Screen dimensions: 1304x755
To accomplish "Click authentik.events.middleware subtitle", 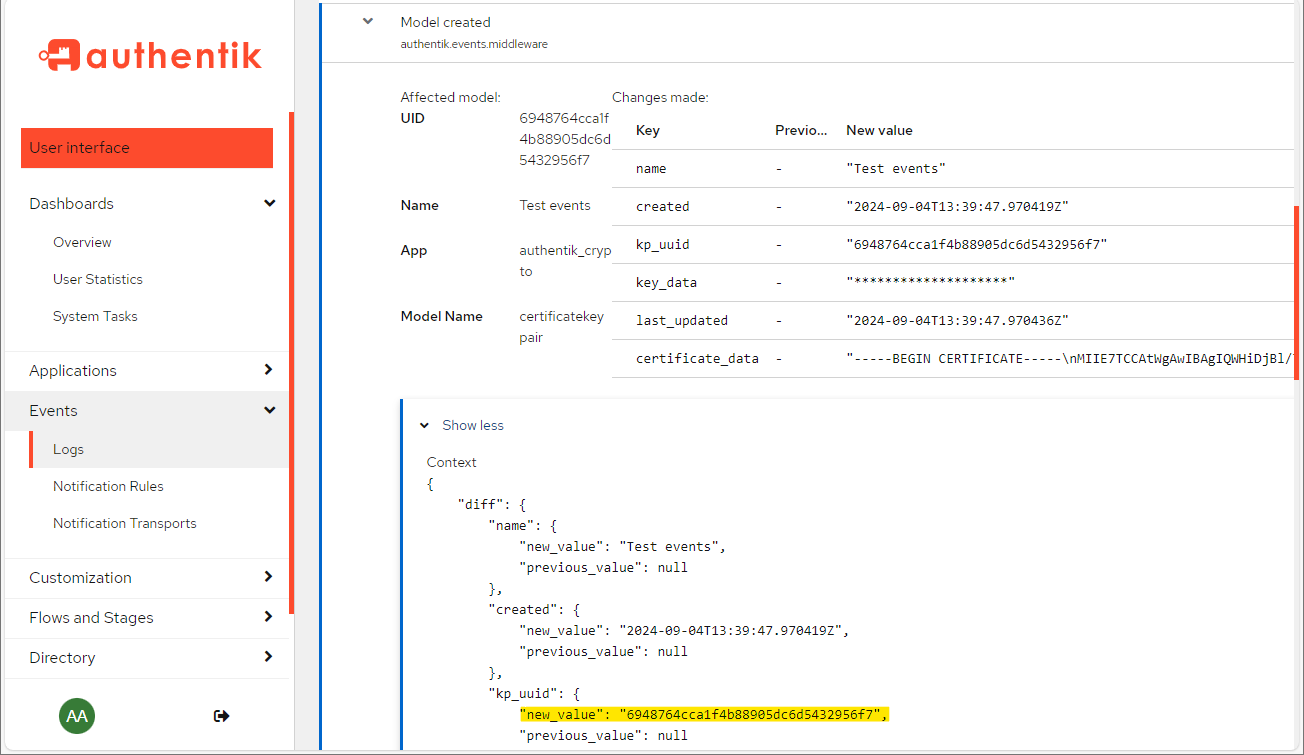I will point(474,44).
